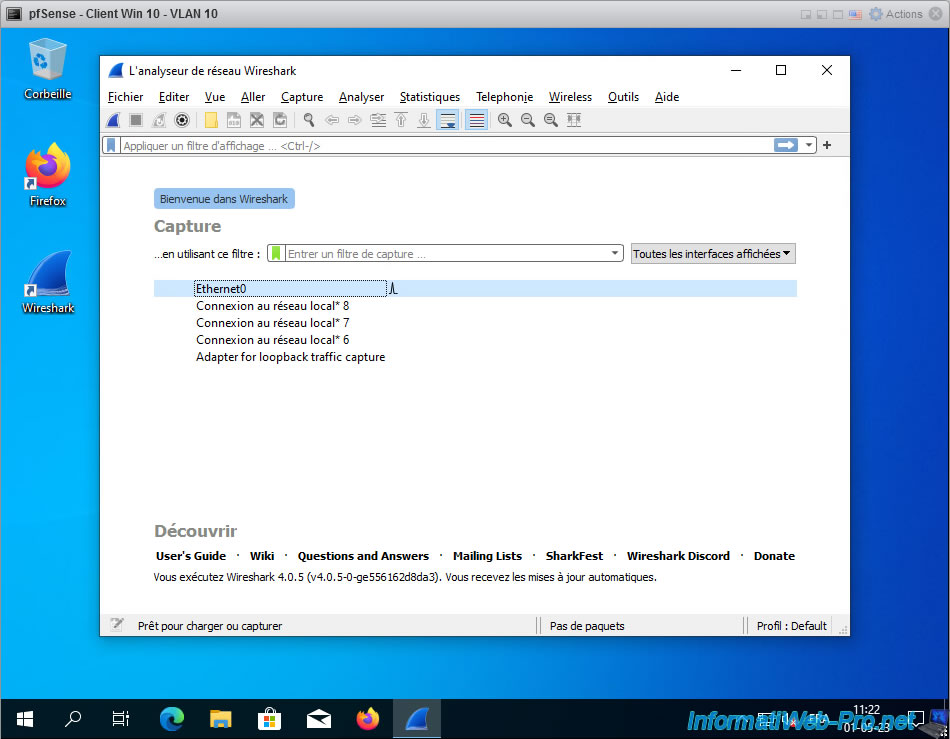Open File Explorer from the taskbar
This screenshot has height=739, width=950.
(x=221, y=719)
